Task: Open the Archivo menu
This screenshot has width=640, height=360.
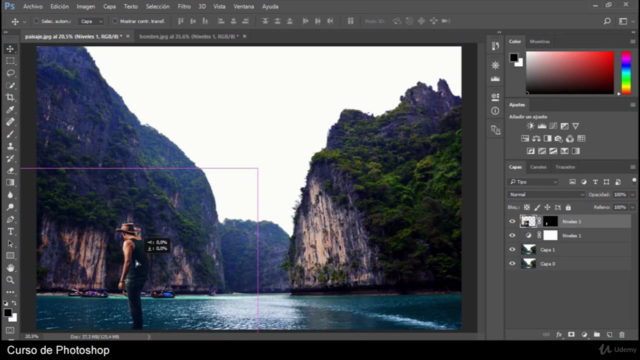Action: (x=33, y=7)
